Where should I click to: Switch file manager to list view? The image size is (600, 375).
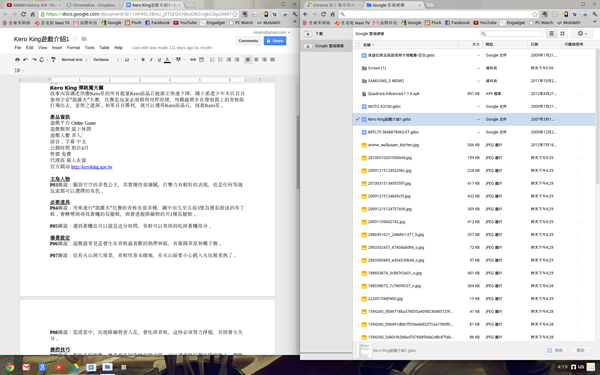[551, 34]
